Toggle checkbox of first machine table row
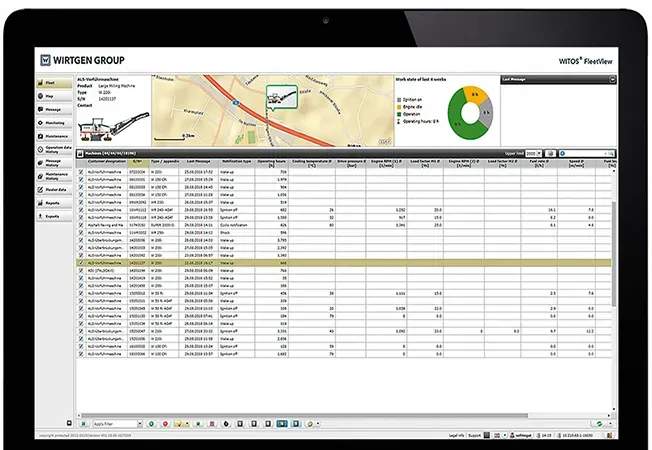Image resolution: width=652 pixels, height=450 pixels. click(82, 172)
